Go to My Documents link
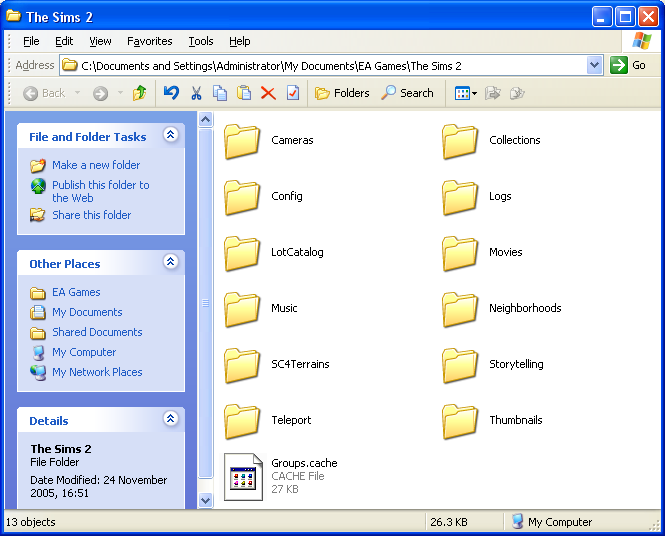 tap(87, 312)
